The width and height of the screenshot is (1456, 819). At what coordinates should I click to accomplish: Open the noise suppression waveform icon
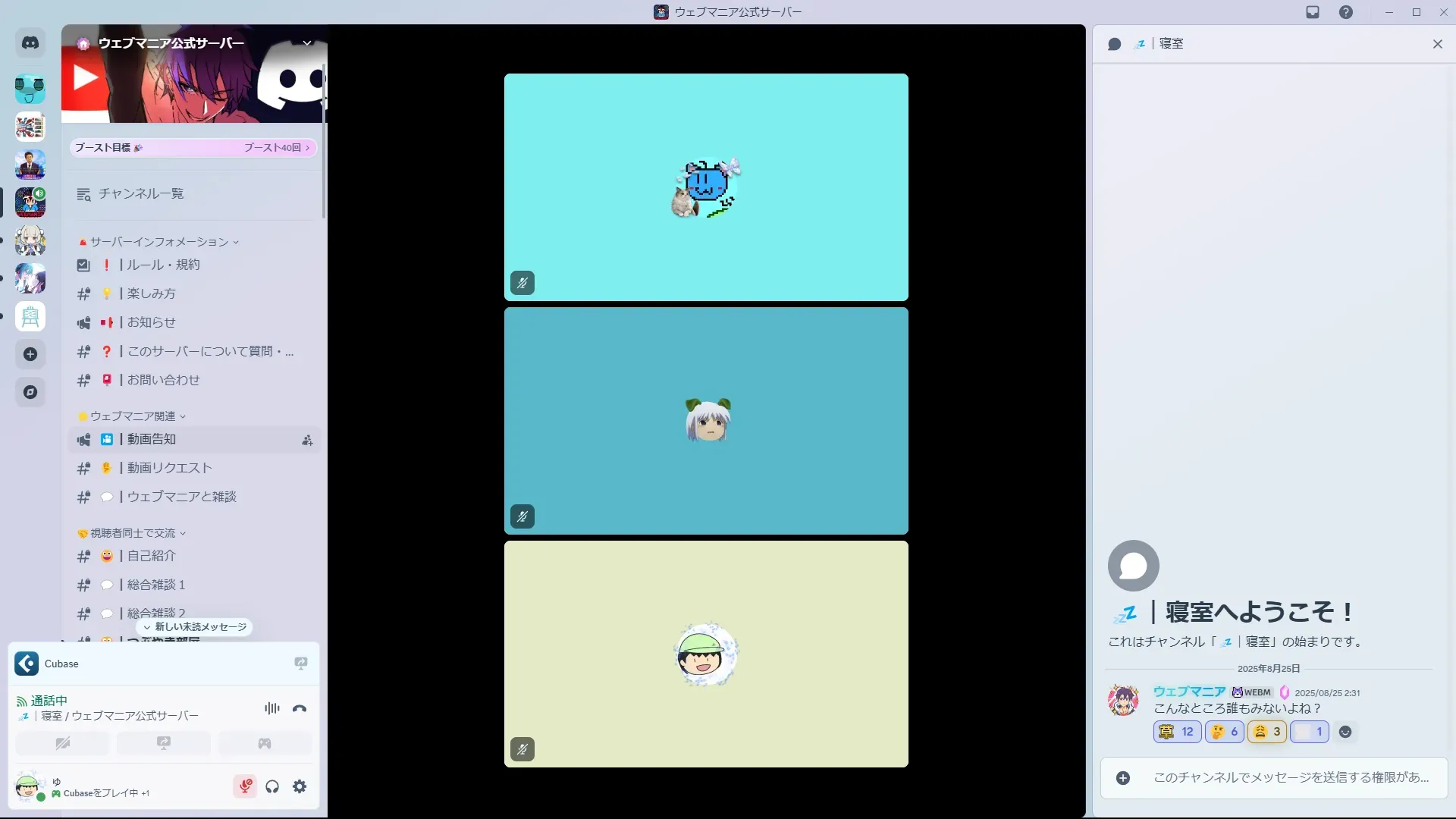tap(271, 708)
